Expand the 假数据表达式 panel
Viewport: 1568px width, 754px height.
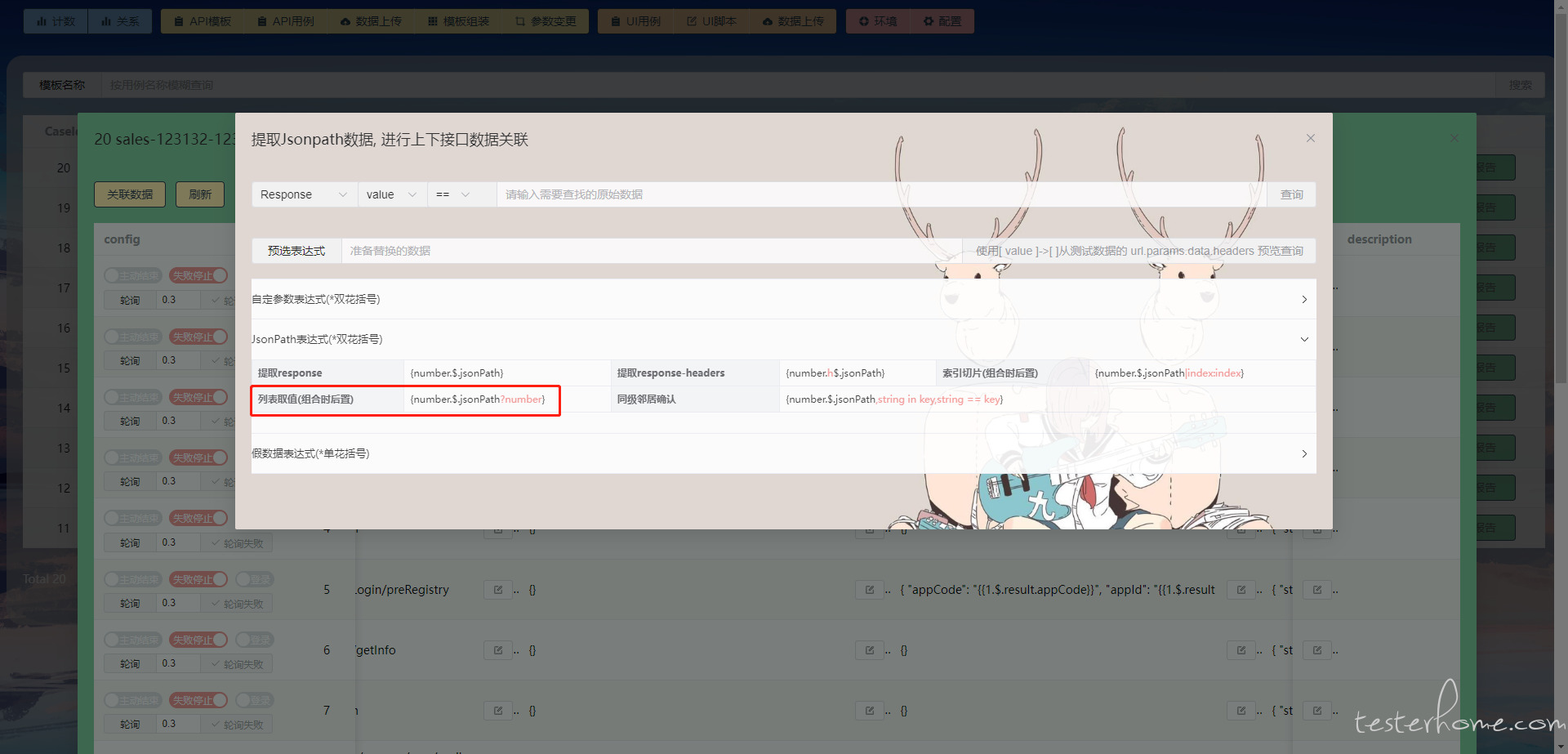coord(783,453)
